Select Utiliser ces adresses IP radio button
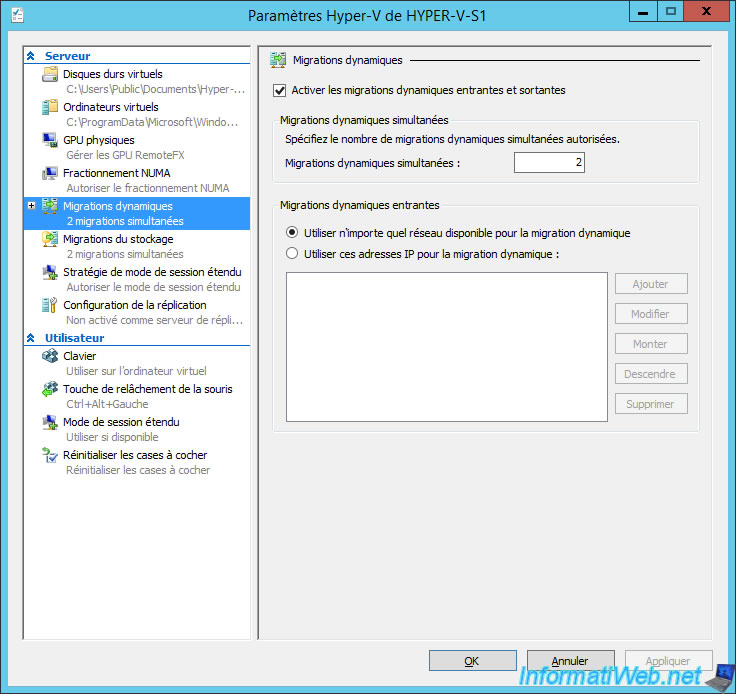The width and height of the screenshot is (736, 694). pyautogui.click(x=292, y=253)
